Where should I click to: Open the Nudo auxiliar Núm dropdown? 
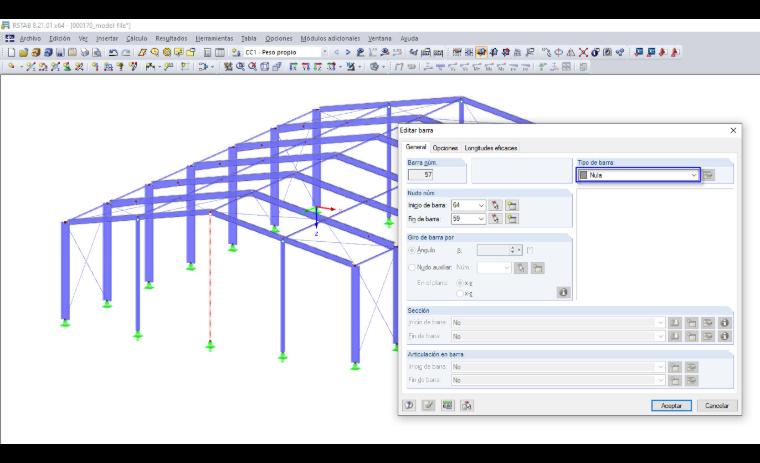tap(494, 267)
